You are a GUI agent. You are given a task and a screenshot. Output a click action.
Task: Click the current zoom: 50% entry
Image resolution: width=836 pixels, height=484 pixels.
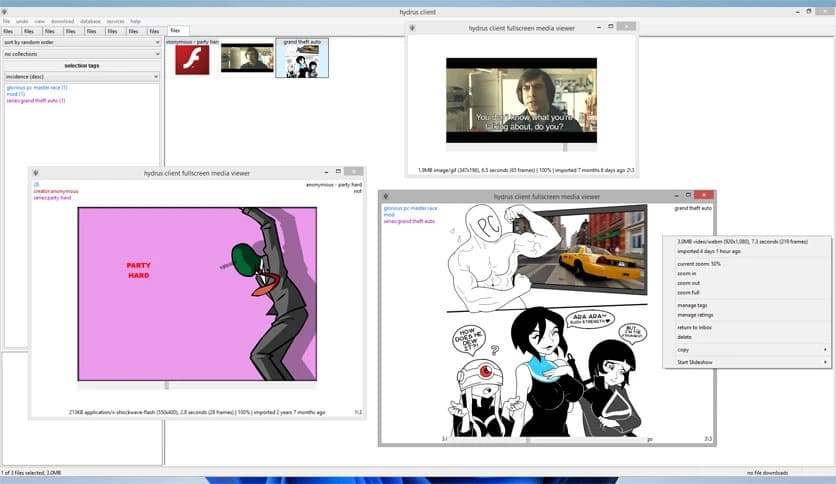[698, 264]
